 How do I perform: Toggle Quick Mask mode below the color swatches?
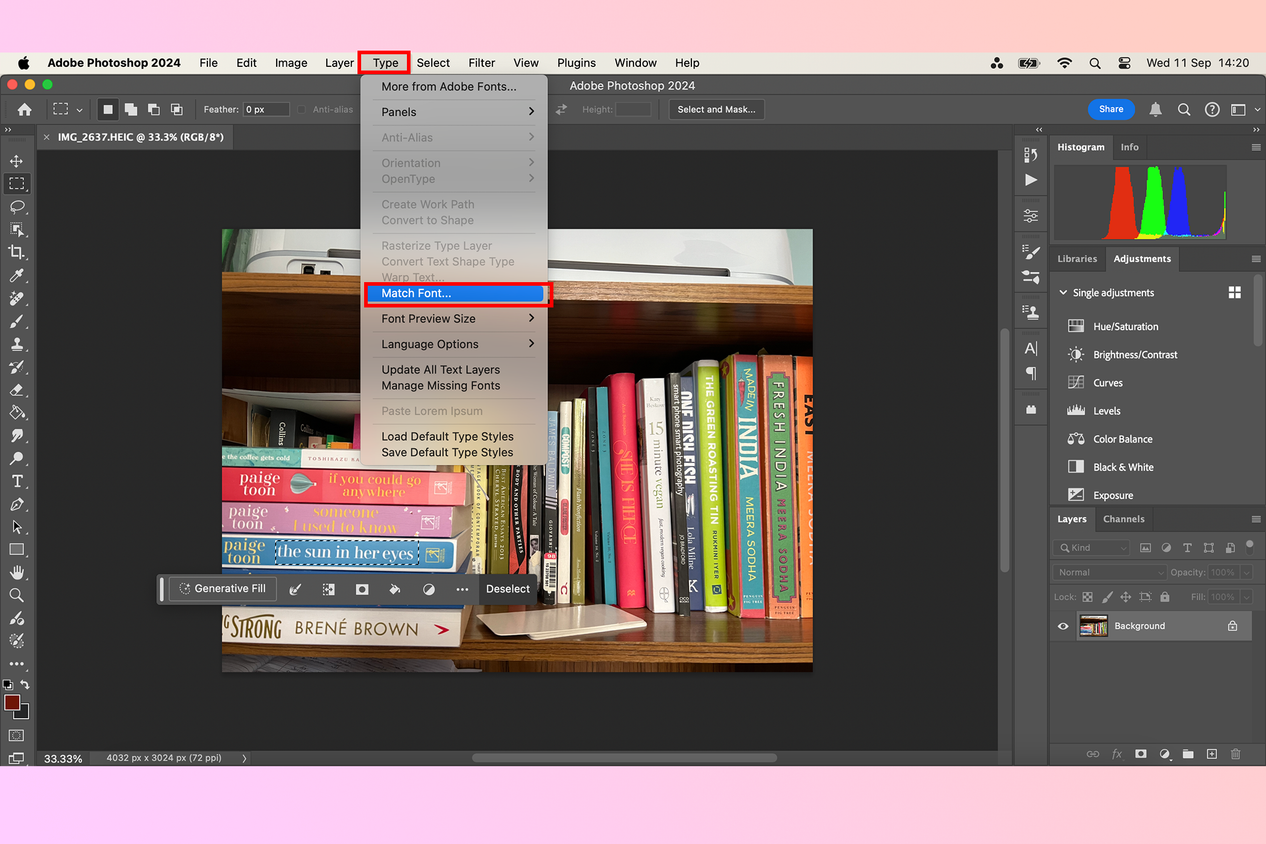[16, 735]
